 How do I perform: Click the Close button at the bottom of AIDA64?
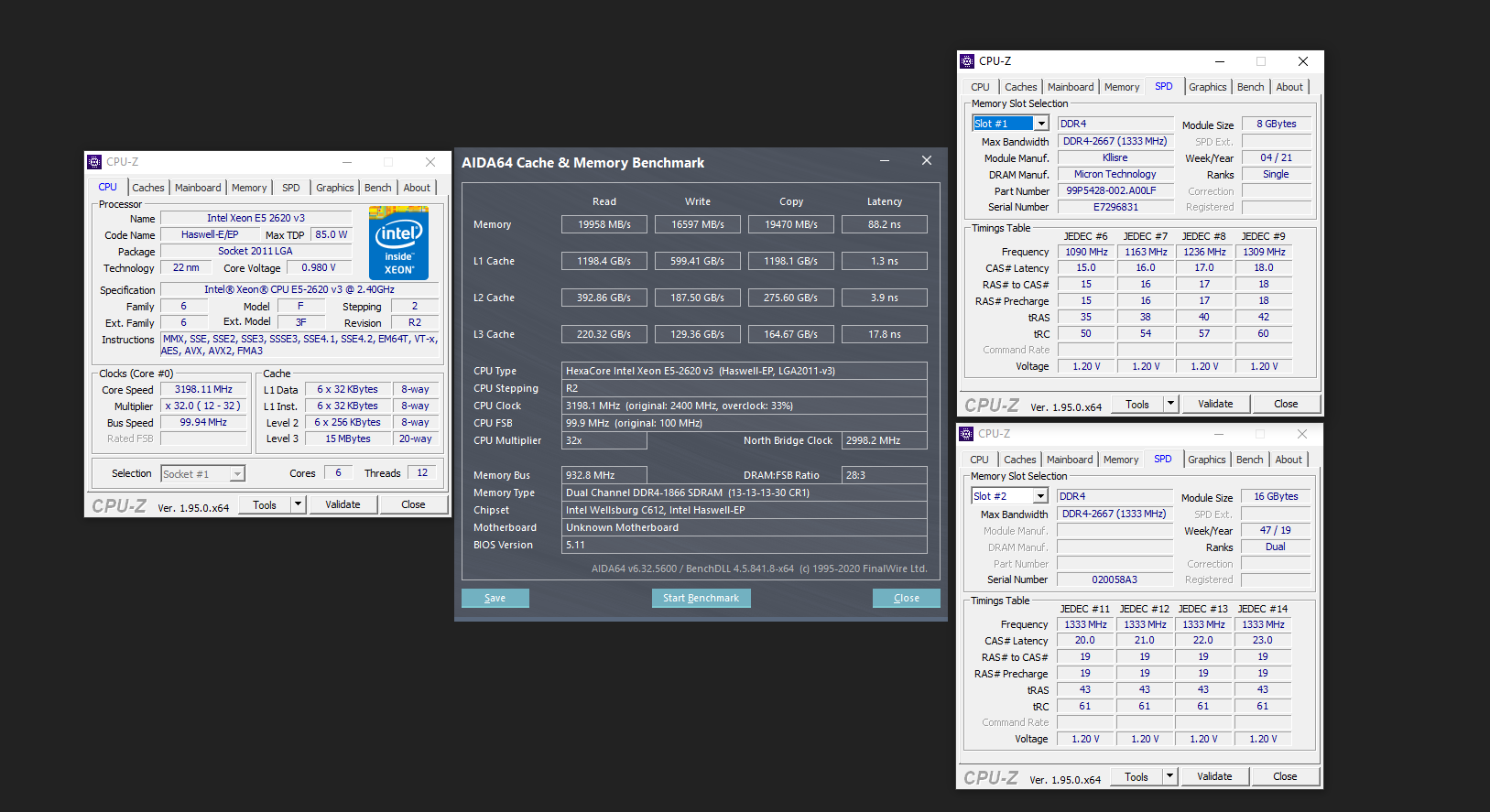point(907,598)
